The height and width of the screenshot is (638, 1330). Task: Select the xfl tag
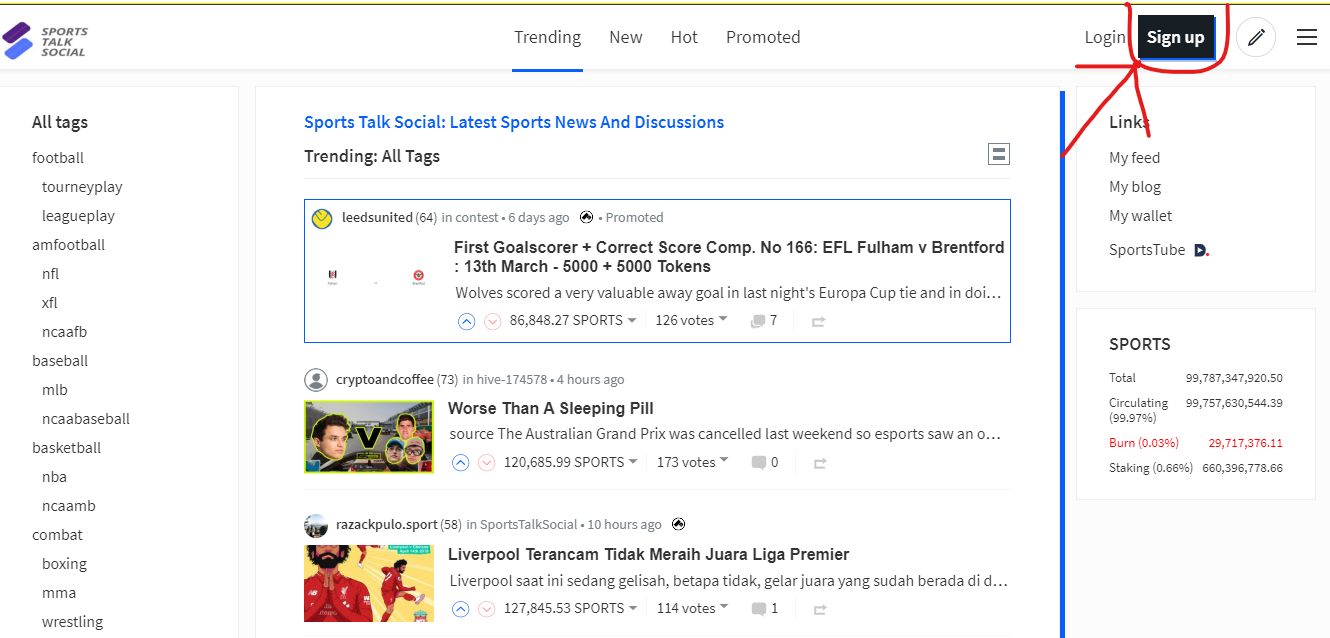point(50,303)
